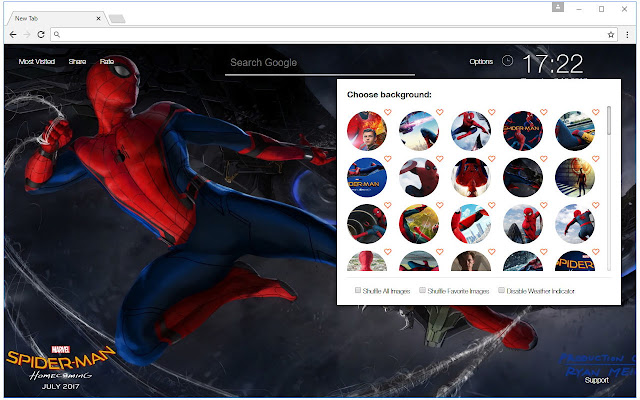
Task: Click the background chooser scrollbar
Action: point(609,121)
